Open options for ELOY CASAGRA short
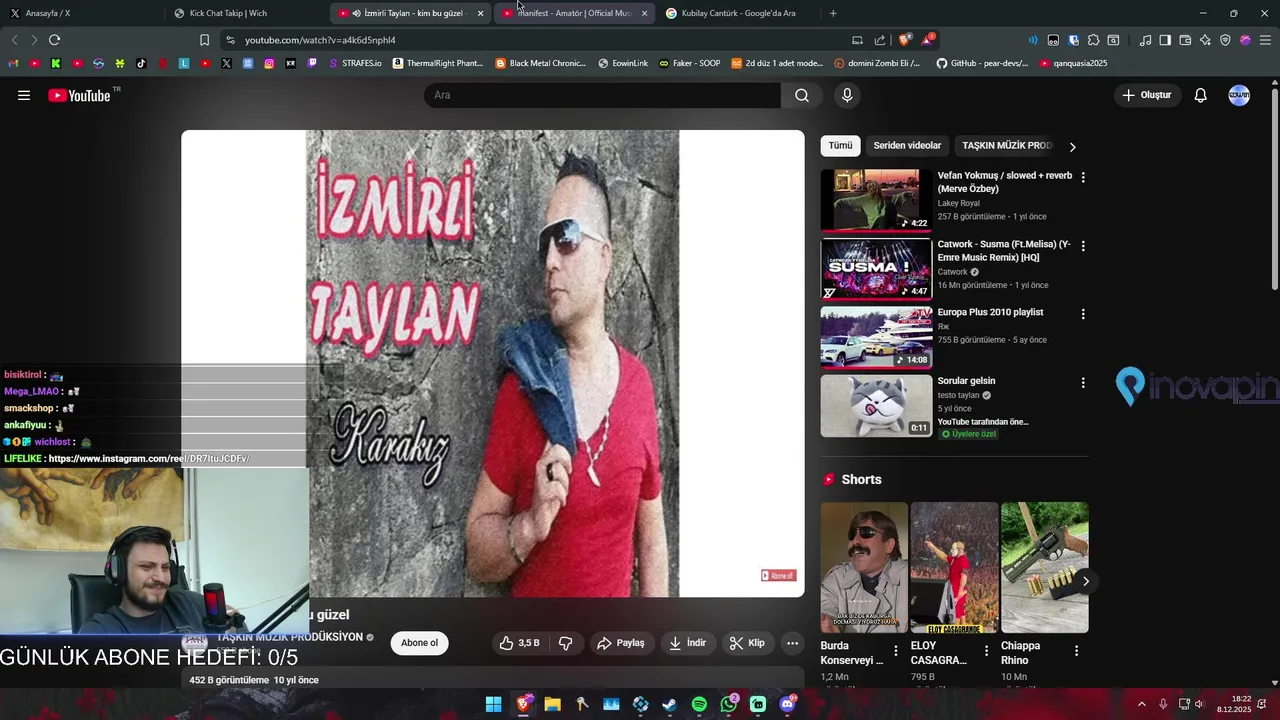The width and height of the screenshot is (1280, 720). point(986,651)
